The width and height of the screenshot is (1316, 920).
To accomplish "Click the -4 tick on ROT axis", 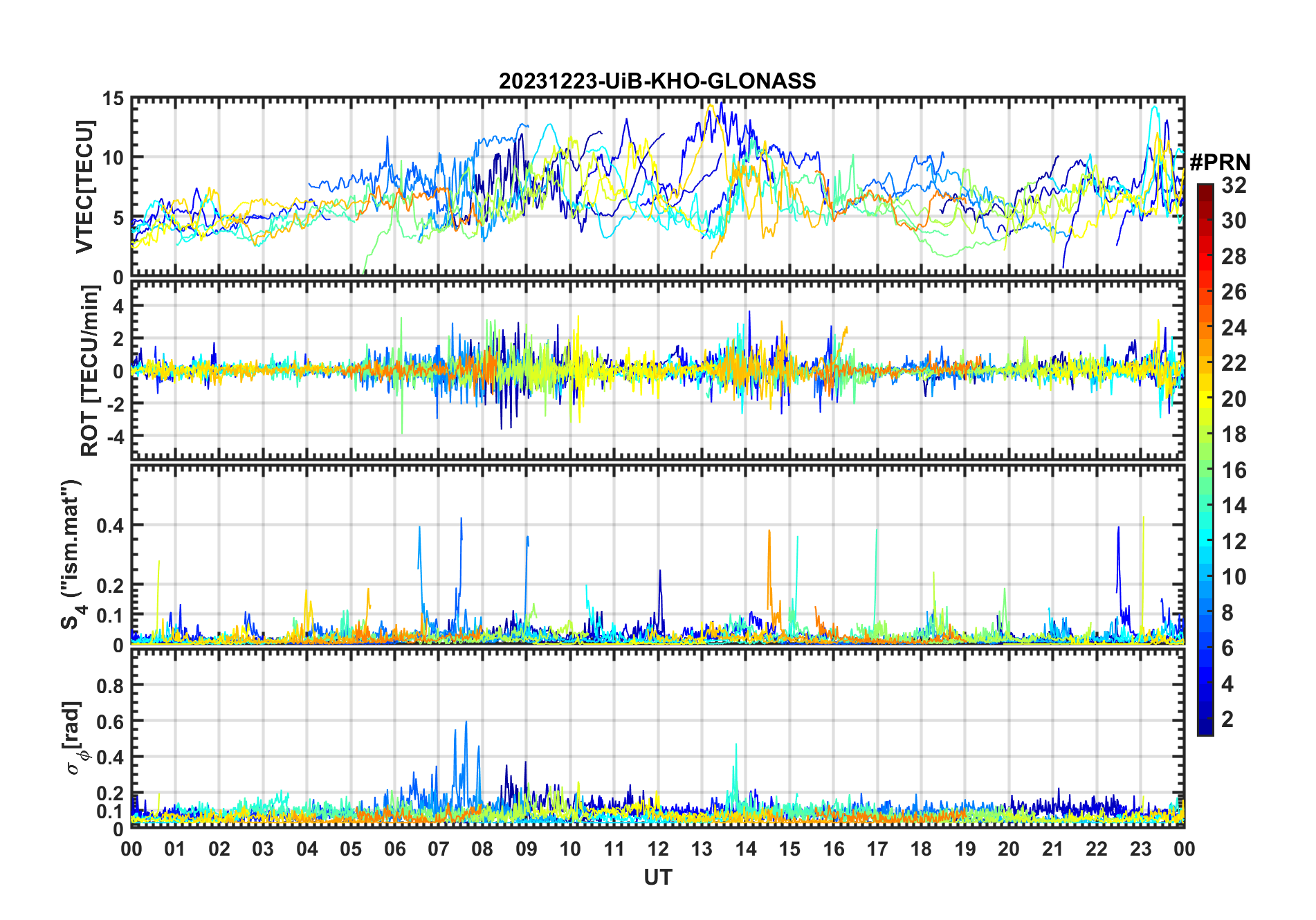I will pyautogui.click(x=115, y=436).
